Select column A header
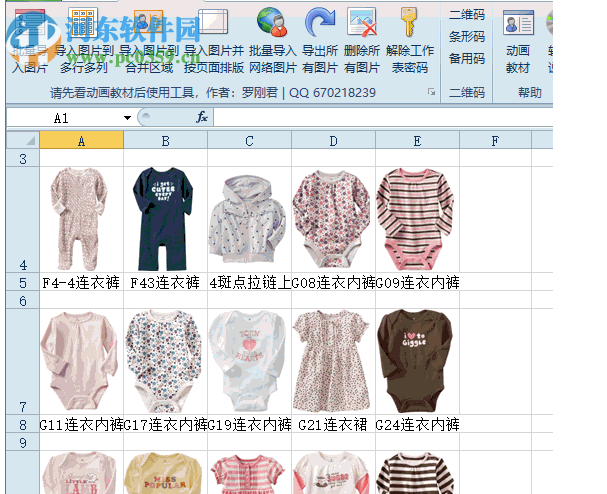Image resolution: width=607 pixels, height=494 pixels. click(x=81, y=141)
